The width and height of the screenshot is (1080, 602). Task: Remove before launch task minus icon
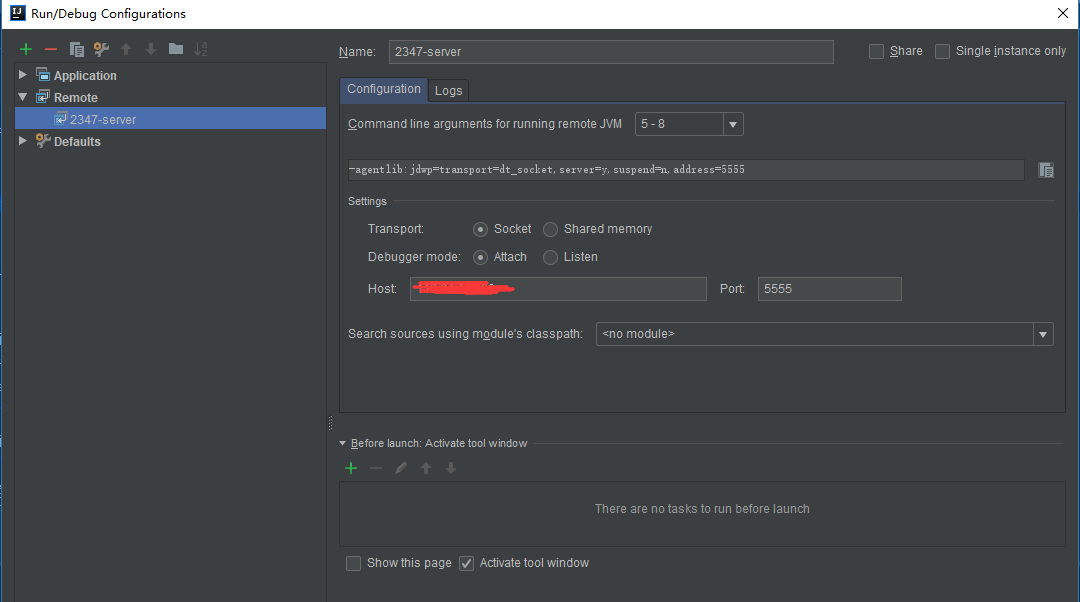pyautogui.click(x=376, y=468)
